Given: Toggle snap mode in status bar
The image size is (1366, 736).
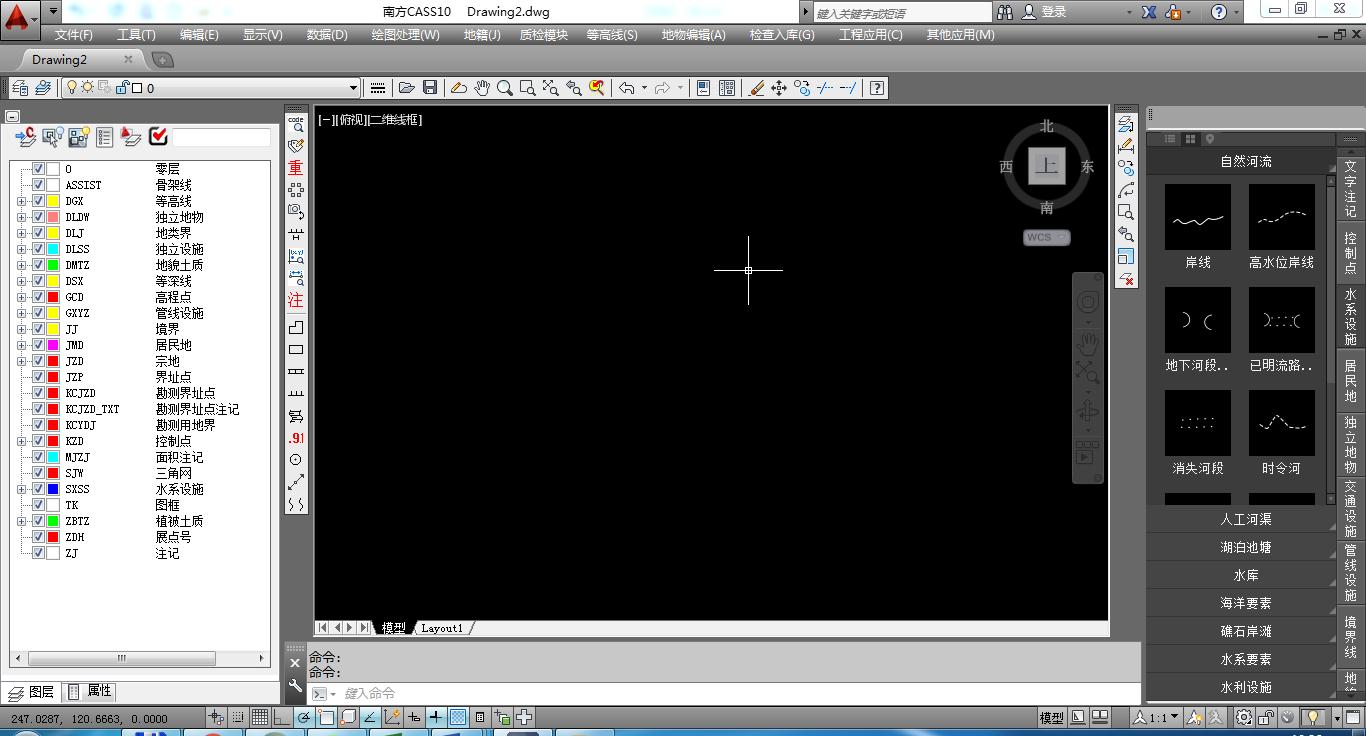Looking at the screenshot, I should (238, 717).
